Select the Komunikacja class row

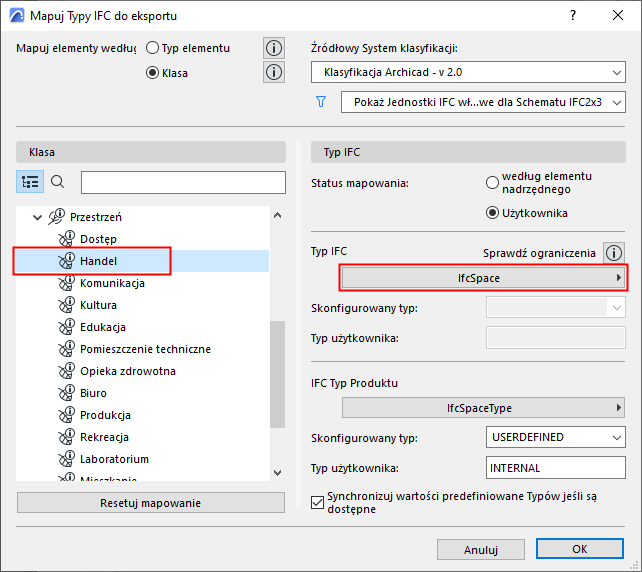pyautogui.click(x=142, y=283)
